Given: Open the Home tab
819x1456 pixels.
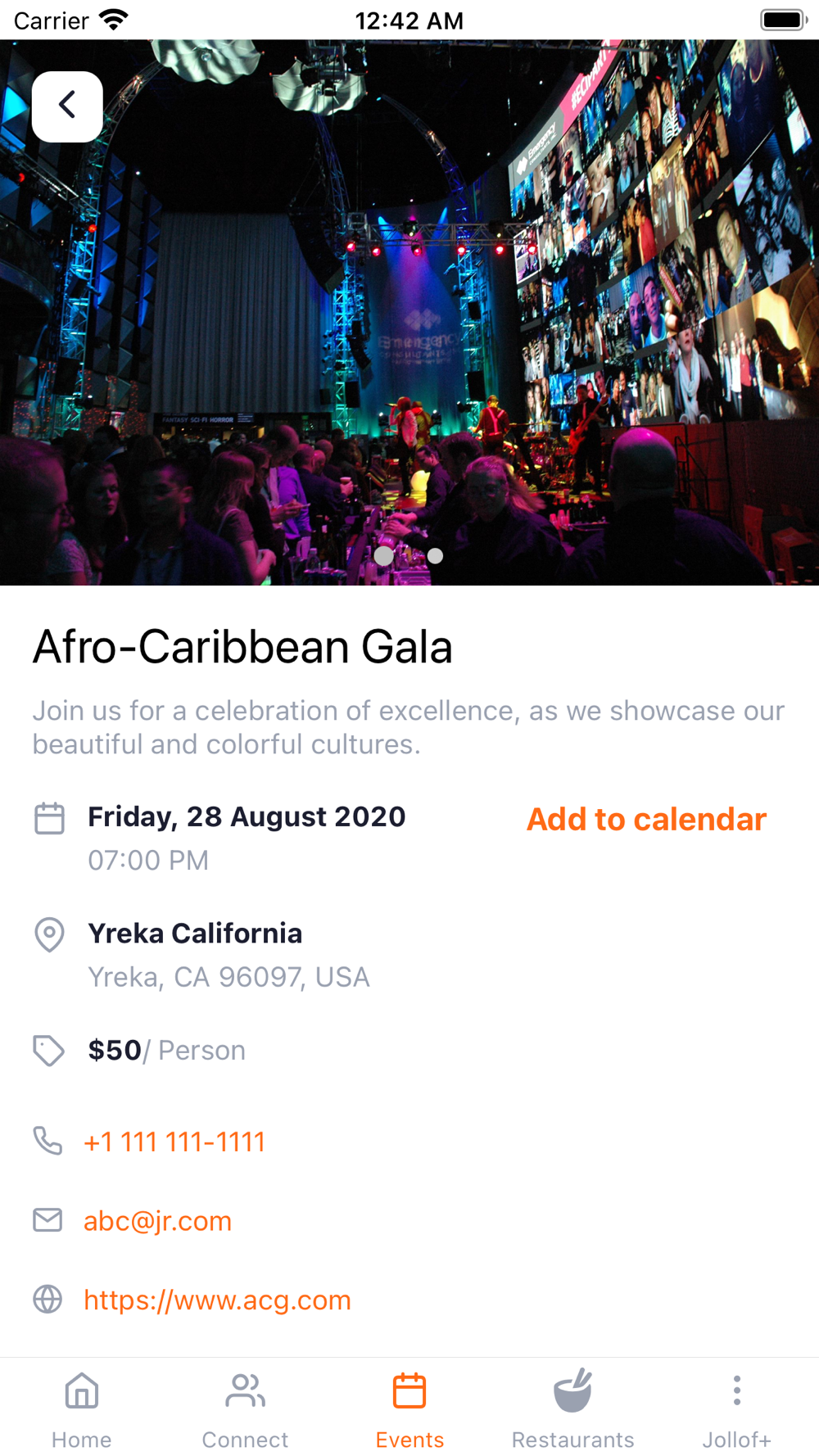Looking at the screenshot, I should [82, 1409].
